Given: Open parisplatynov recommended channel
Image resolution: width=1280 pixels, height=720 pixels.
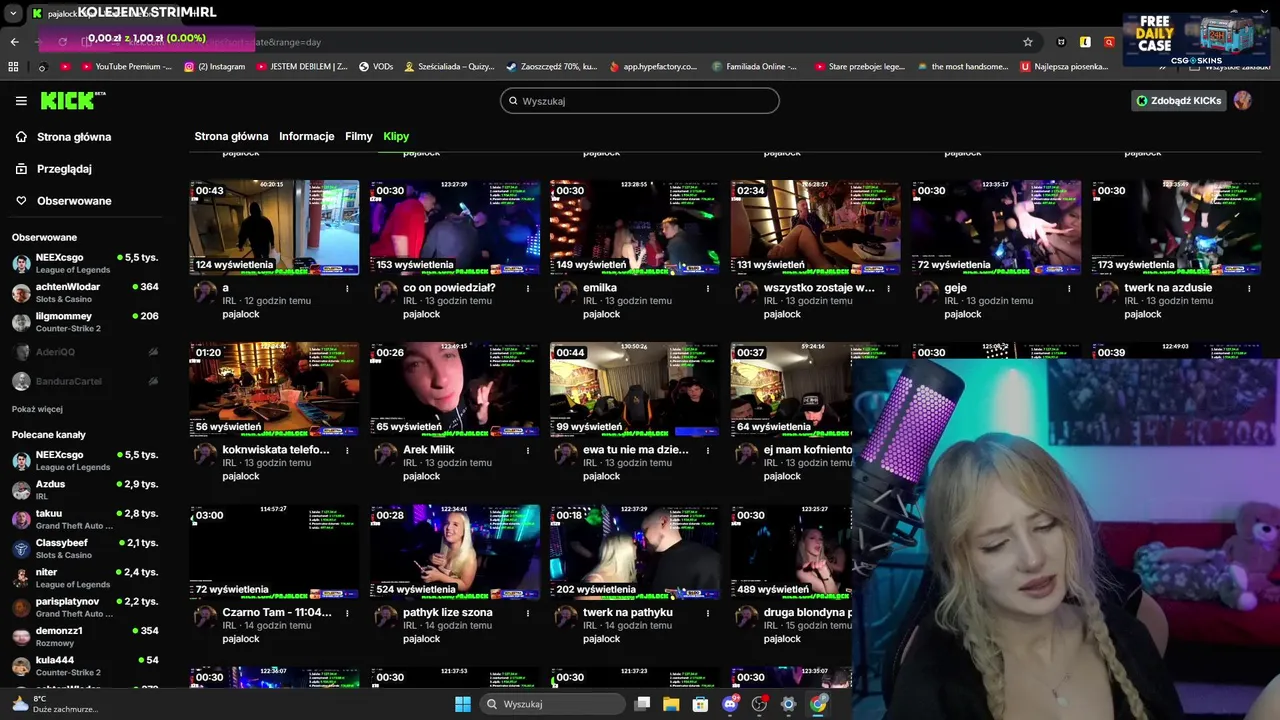Looking at the screenshot, I should (85, 607).
